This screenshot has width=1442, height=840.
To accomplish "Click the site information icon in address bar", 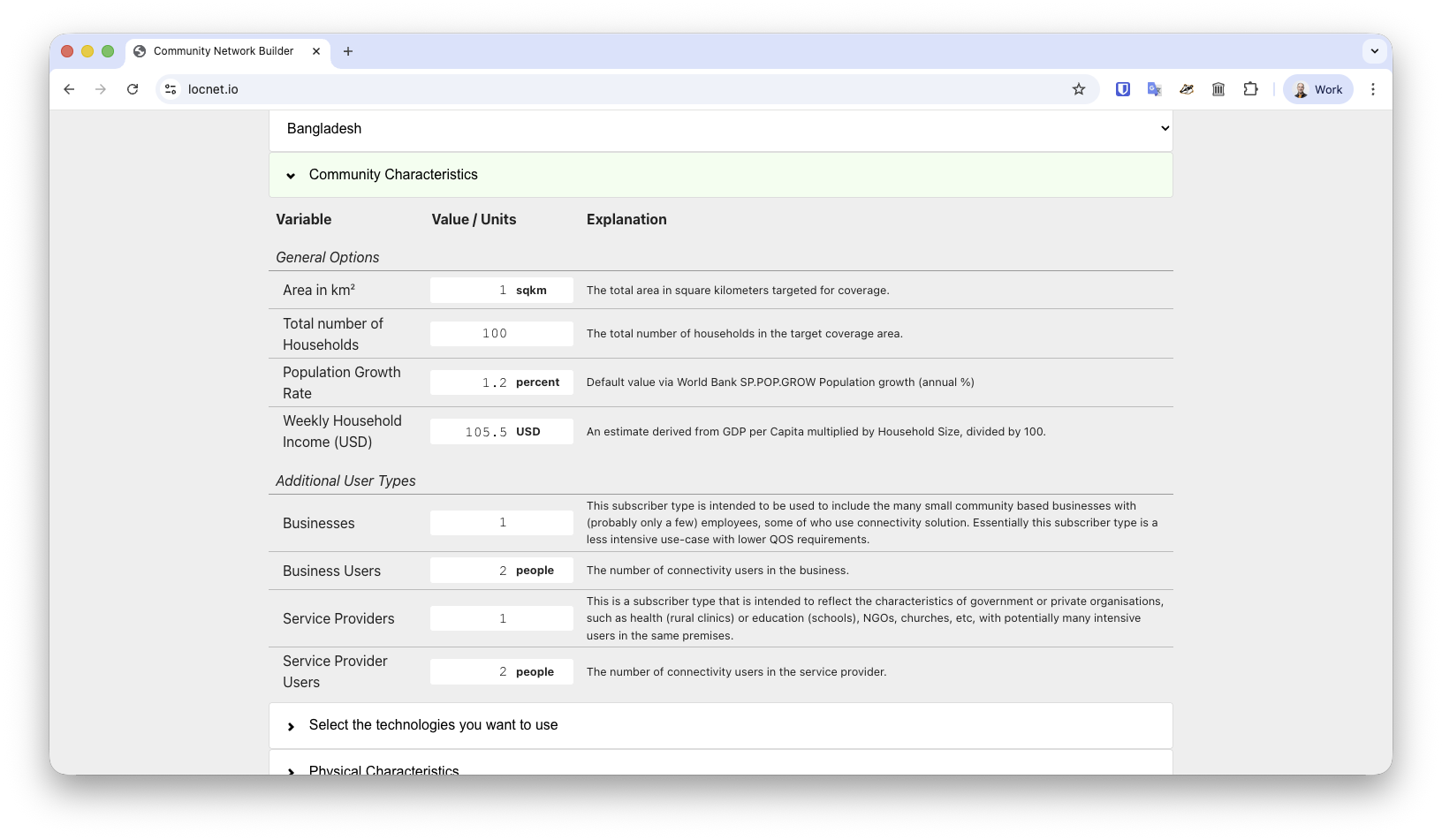I will [171, 89].
